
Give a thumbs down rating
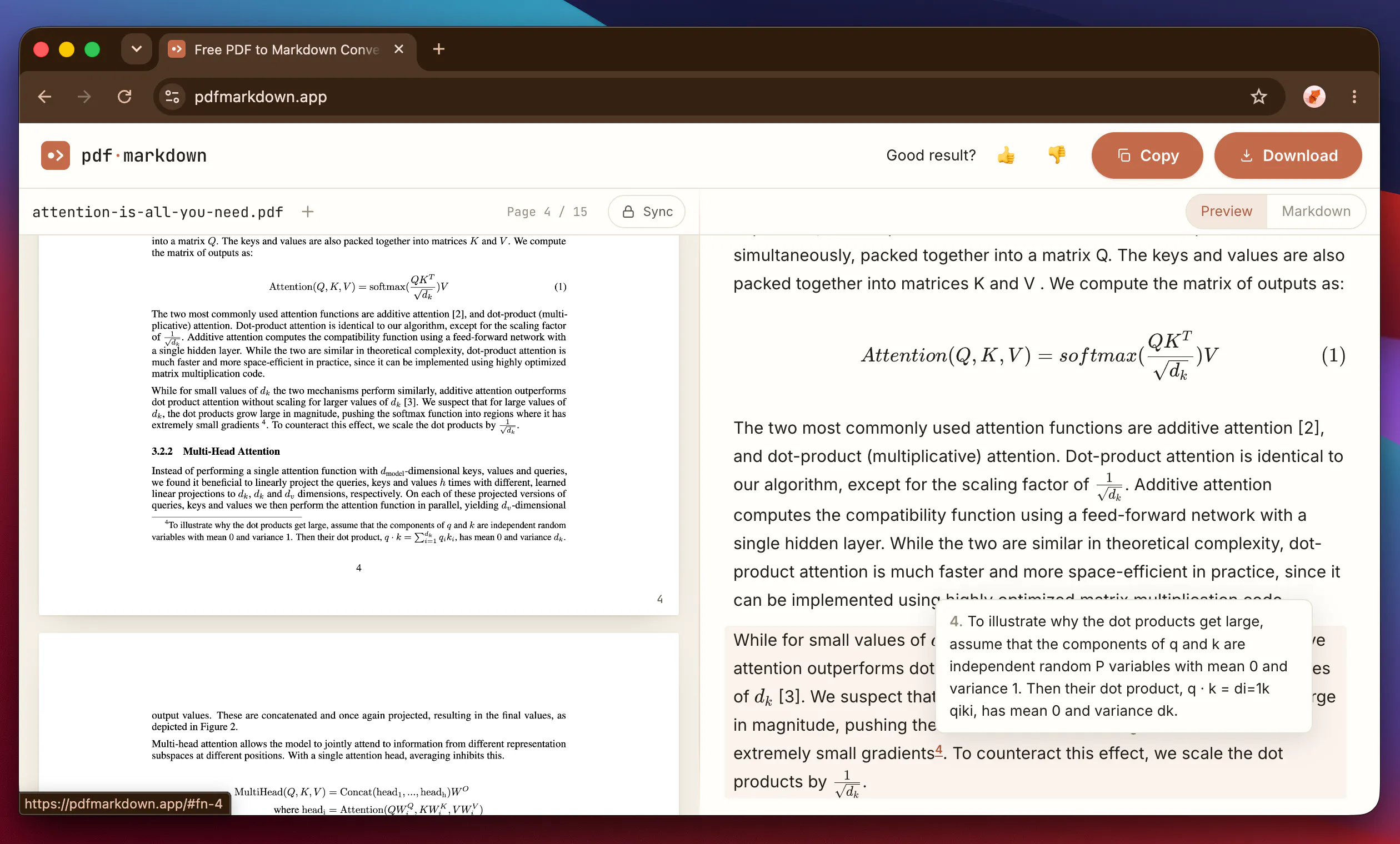pos(1057,155)
